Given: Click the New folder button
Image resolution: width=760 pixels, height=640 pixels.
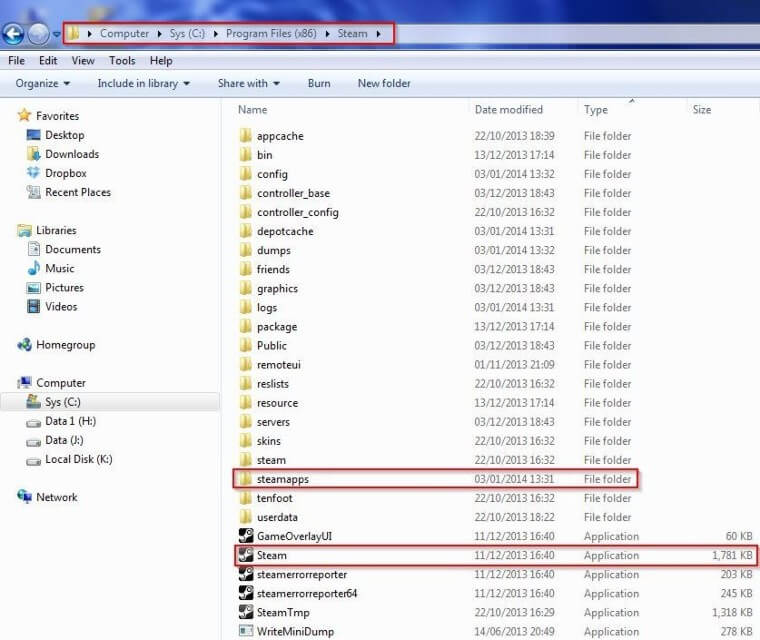Looking at the screenshot, I should [x=384, y=83].
